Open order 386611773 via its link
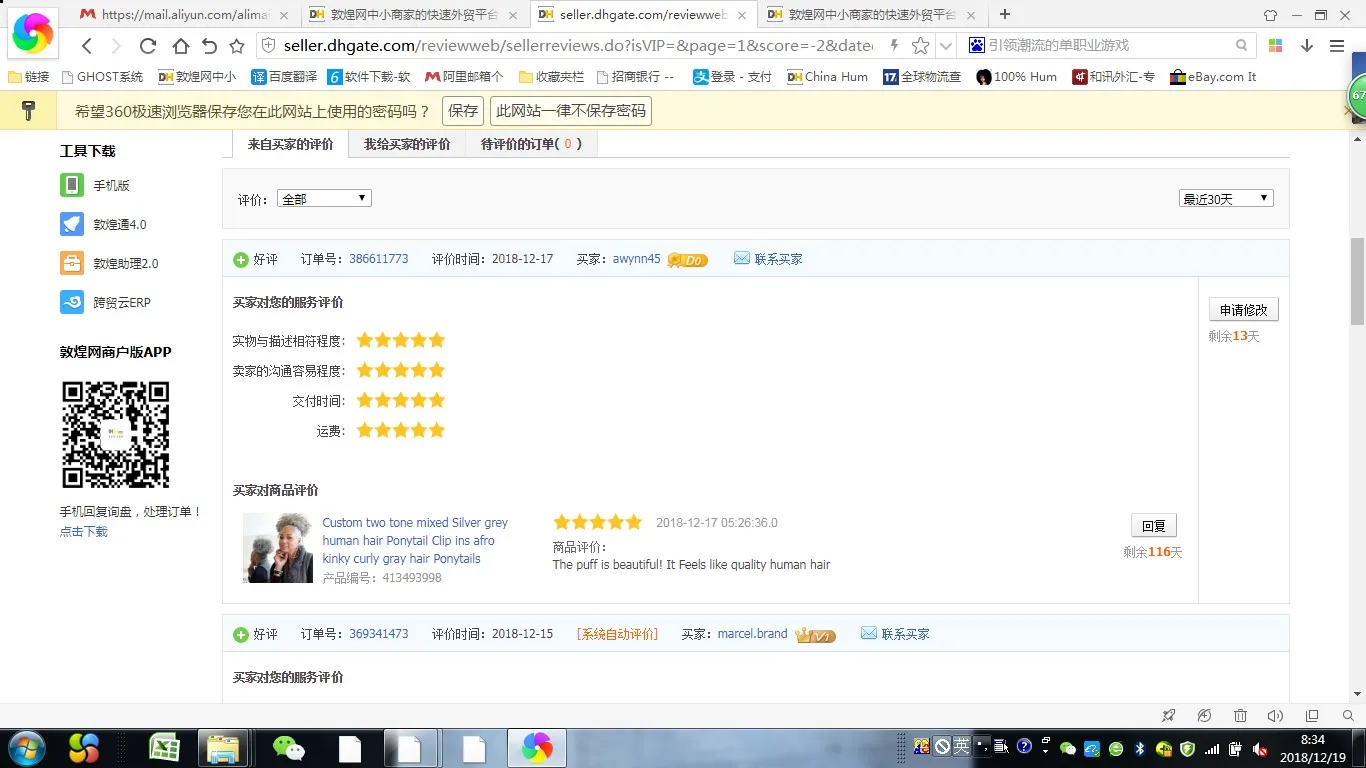Screen dimensions: 1366x768 (x=378, y=258)
